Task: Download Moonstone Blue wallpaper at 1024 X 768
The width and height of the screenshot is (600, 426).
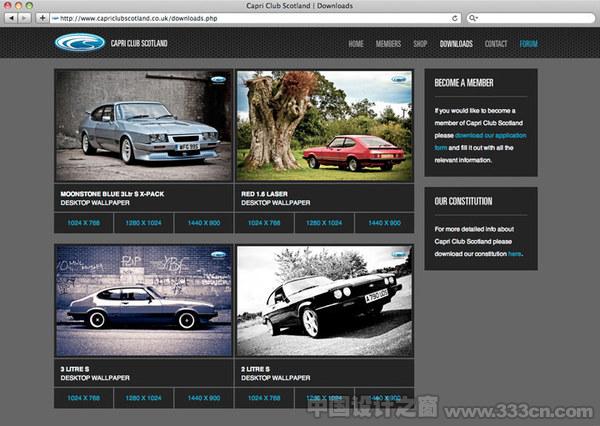Action: click(83, 223)
